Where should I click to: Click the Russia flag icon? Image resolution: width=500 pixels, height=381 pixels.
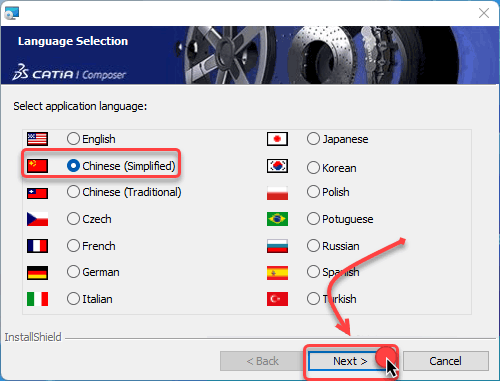point(277,246)
